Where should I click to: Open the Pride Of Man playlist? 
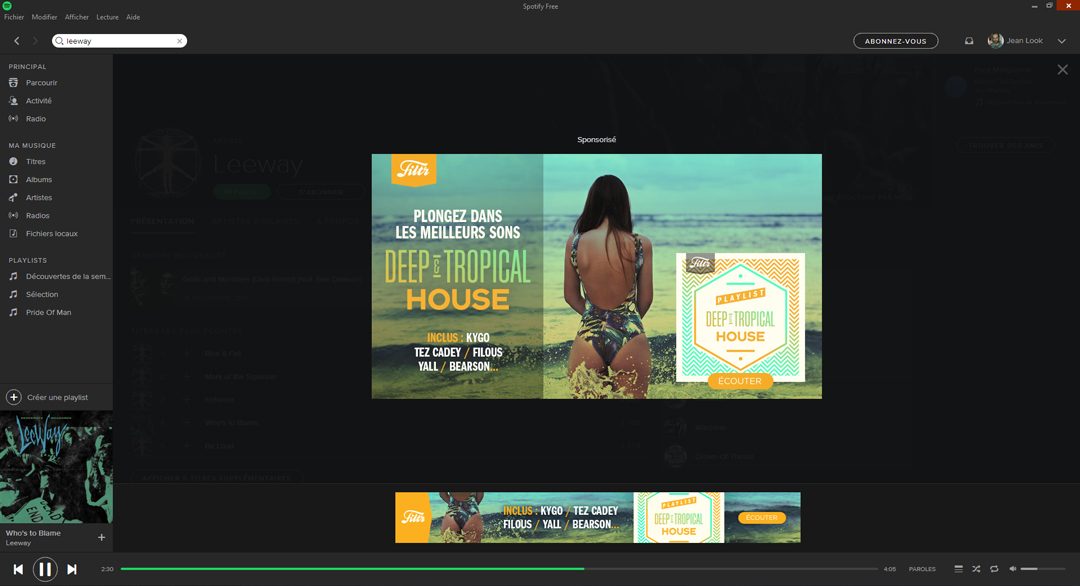click(48, 312)
